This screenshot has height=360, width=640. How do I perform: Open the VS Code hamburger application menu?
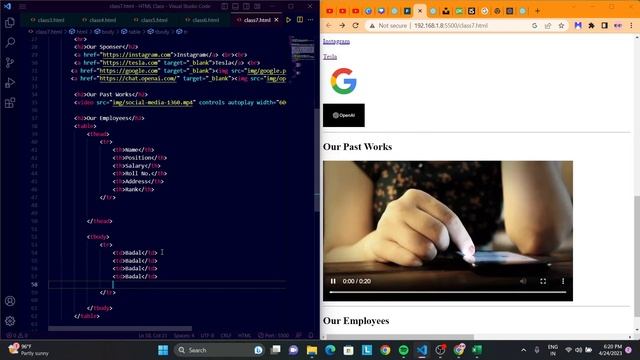click(22, 7)
